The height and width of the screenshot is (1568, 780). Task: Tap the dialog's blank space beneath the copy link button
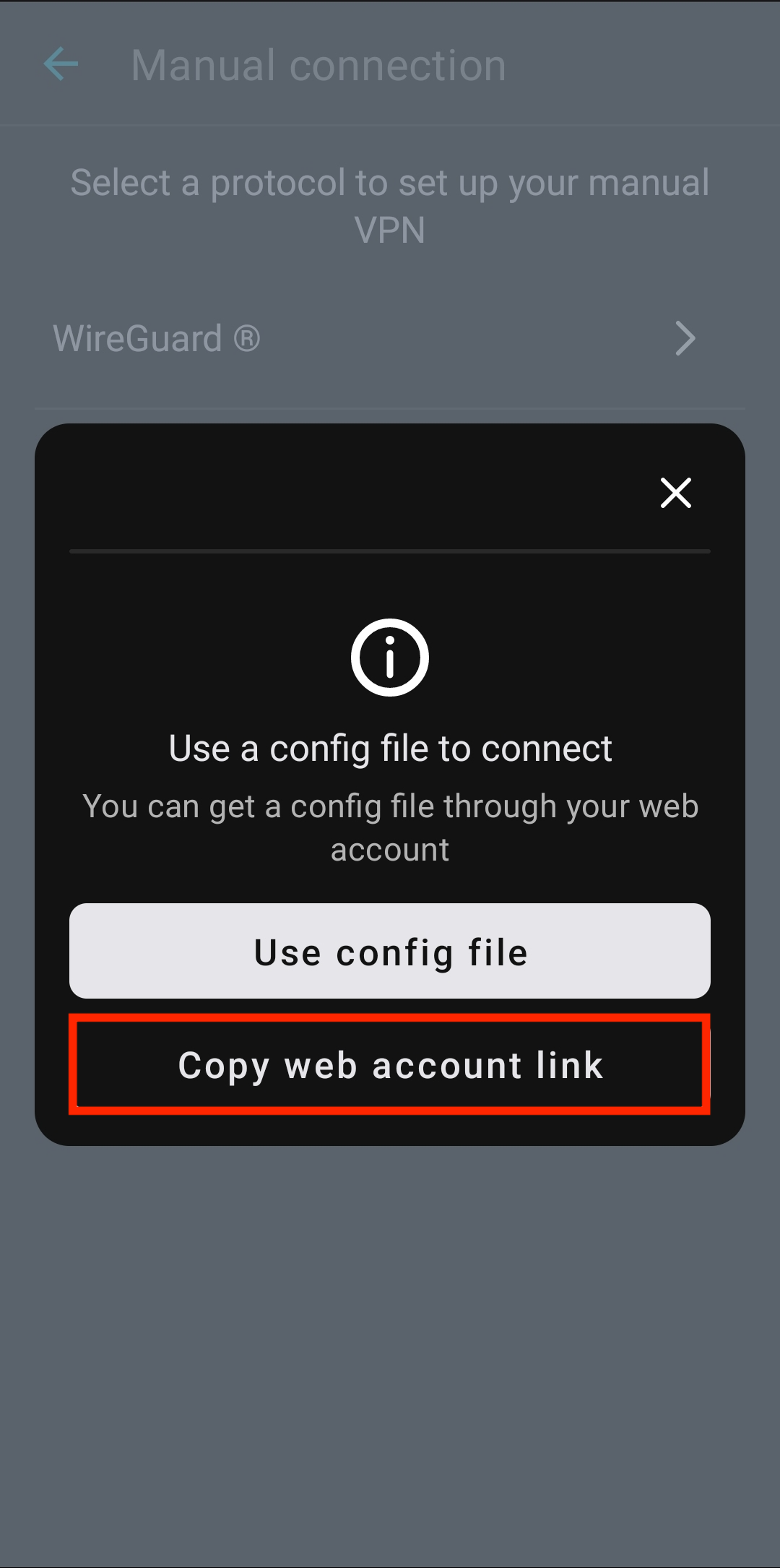pos(390,1130)
